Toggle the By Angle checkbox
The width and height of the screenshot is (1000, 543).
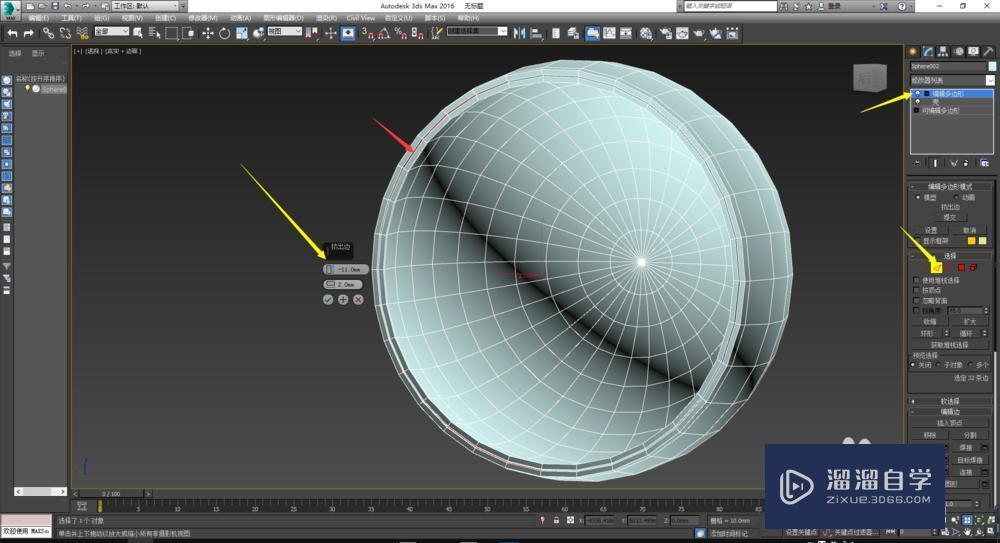point(916,311)
